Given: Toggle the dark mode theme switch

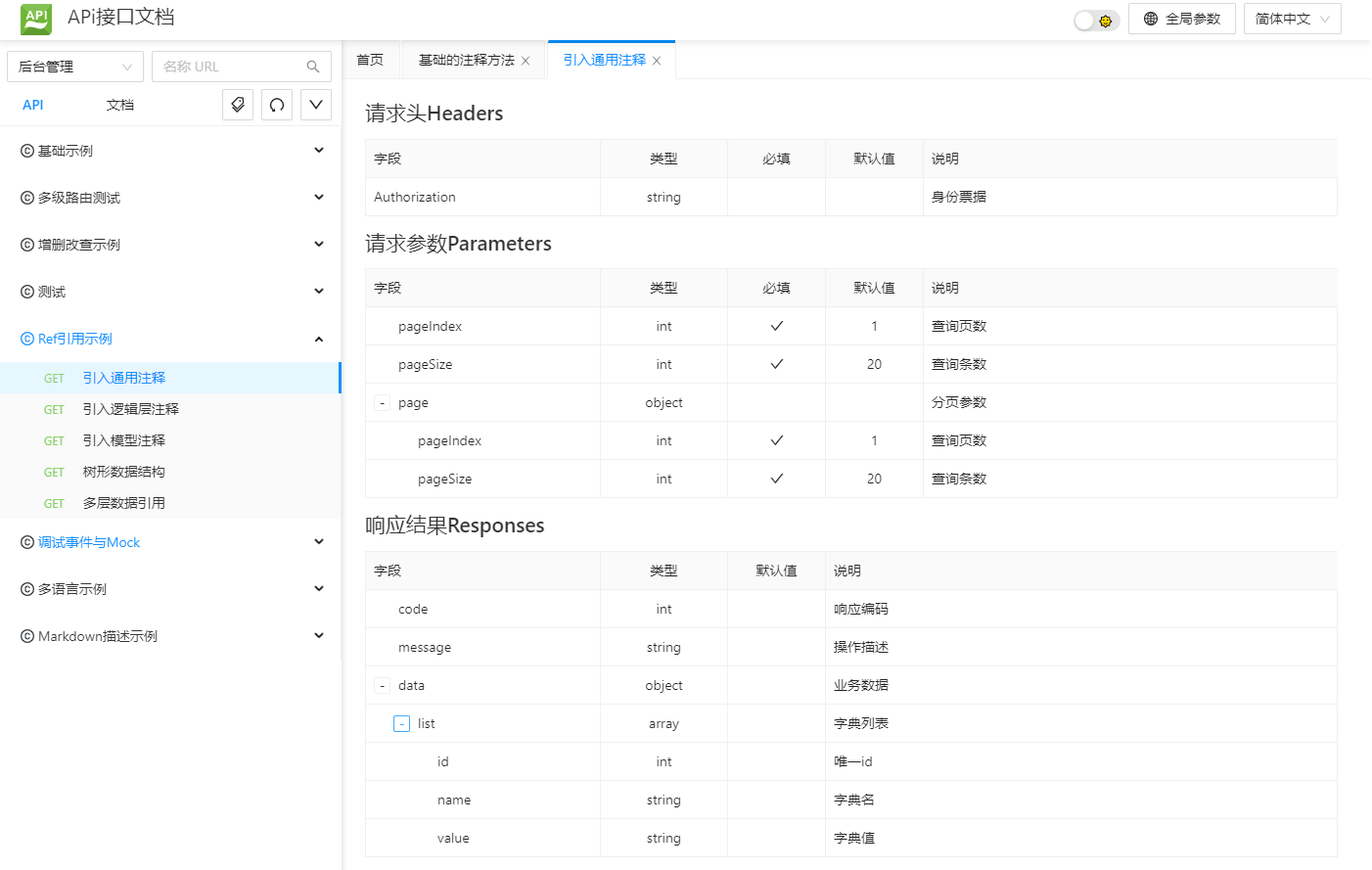Looking at the screenshot, I should tap(1096, 21).
